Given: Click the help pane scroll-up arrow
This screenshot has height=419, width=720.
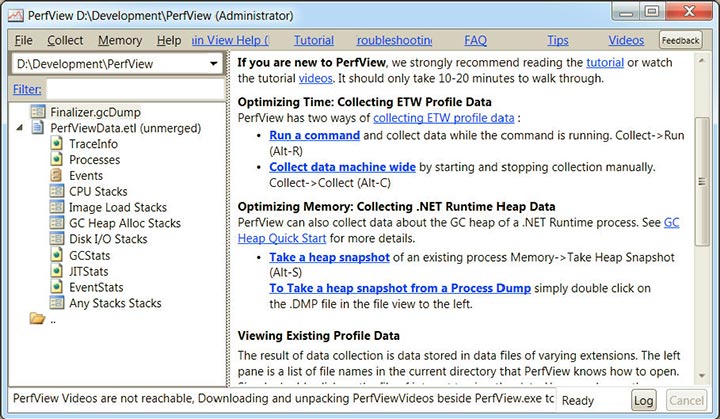Looking at the screenshot, I should pos(702,60).
